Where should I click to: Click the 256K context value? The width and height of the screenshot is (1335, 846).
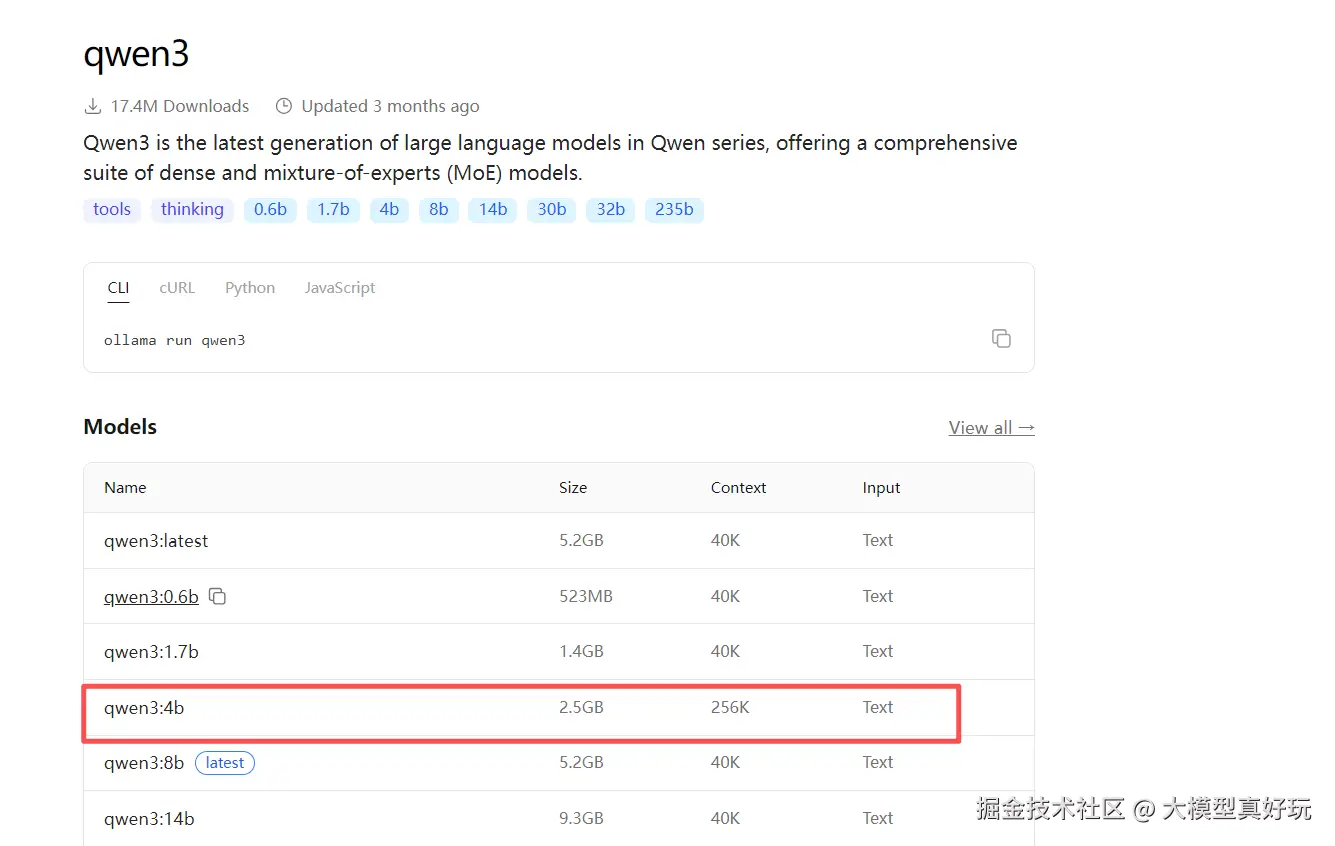(x=730, y=707)
